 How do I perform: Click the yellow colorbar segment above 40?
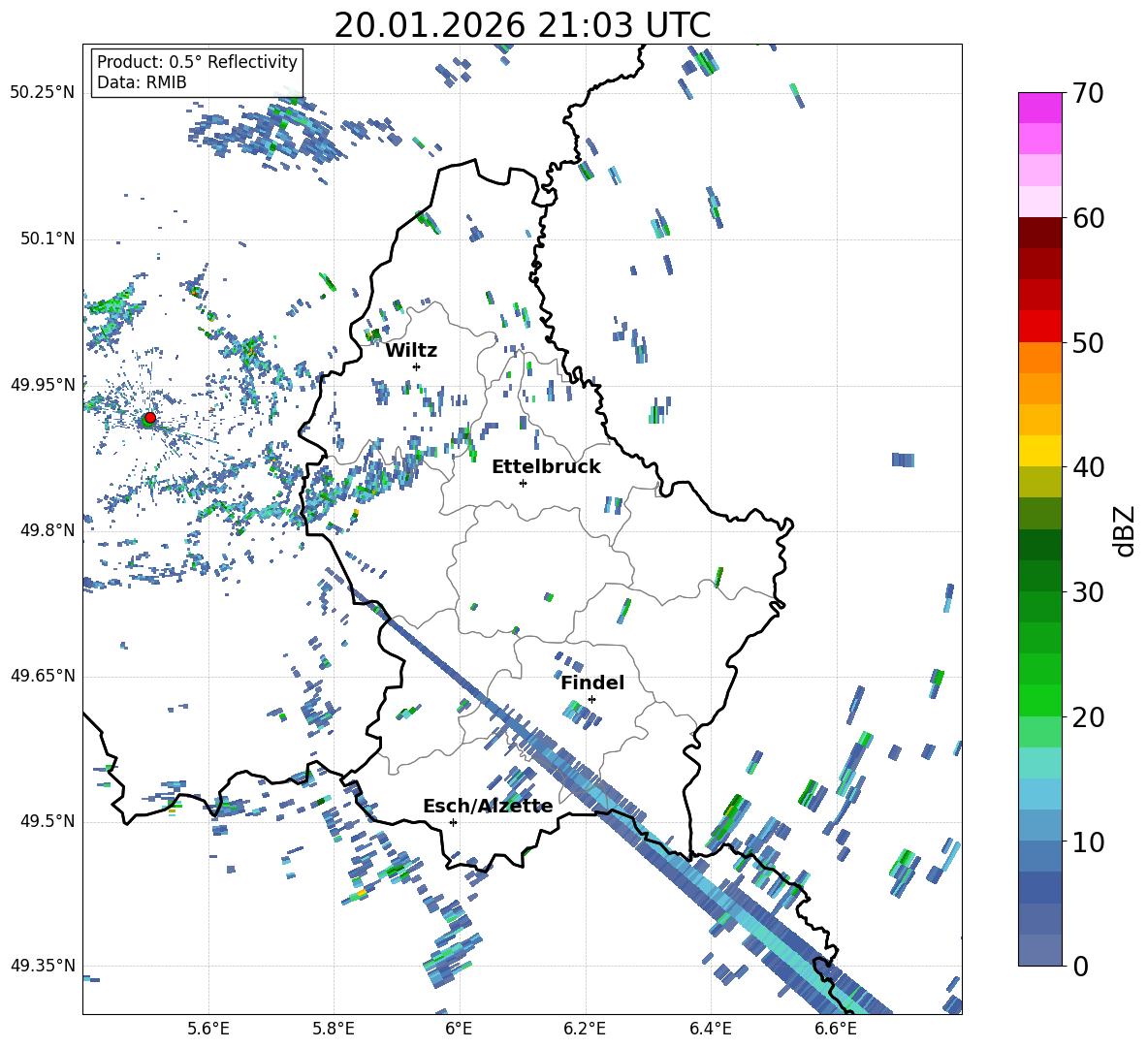(1039, 451)
